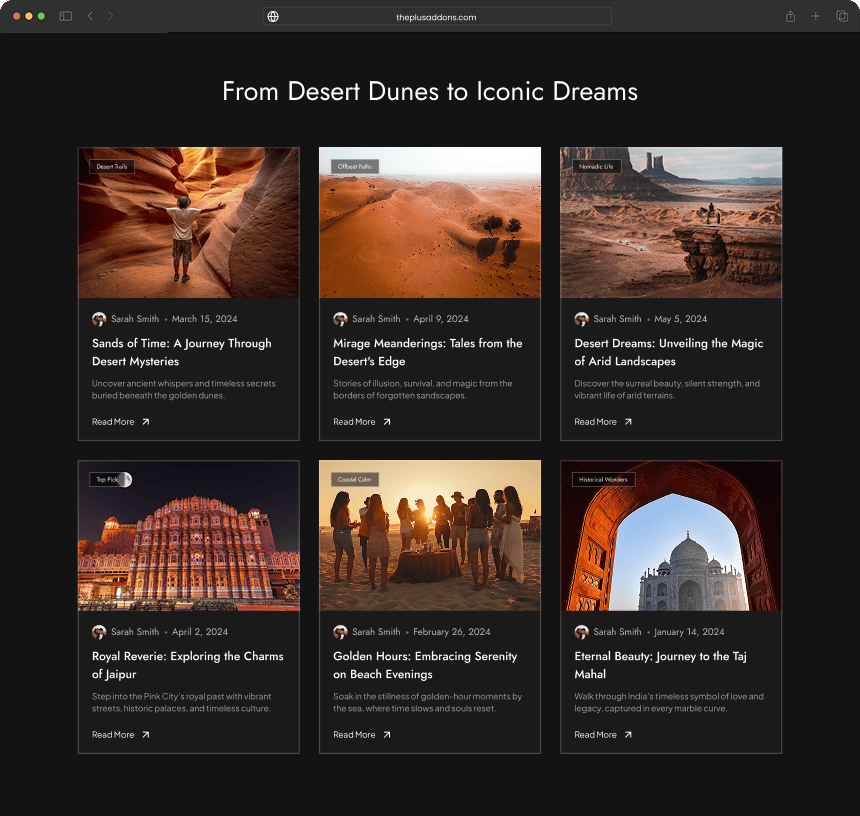The width and height of the screenshot is (860, 816).
Task: Click the globe icon in the address bar
Action: coord(273,16)
